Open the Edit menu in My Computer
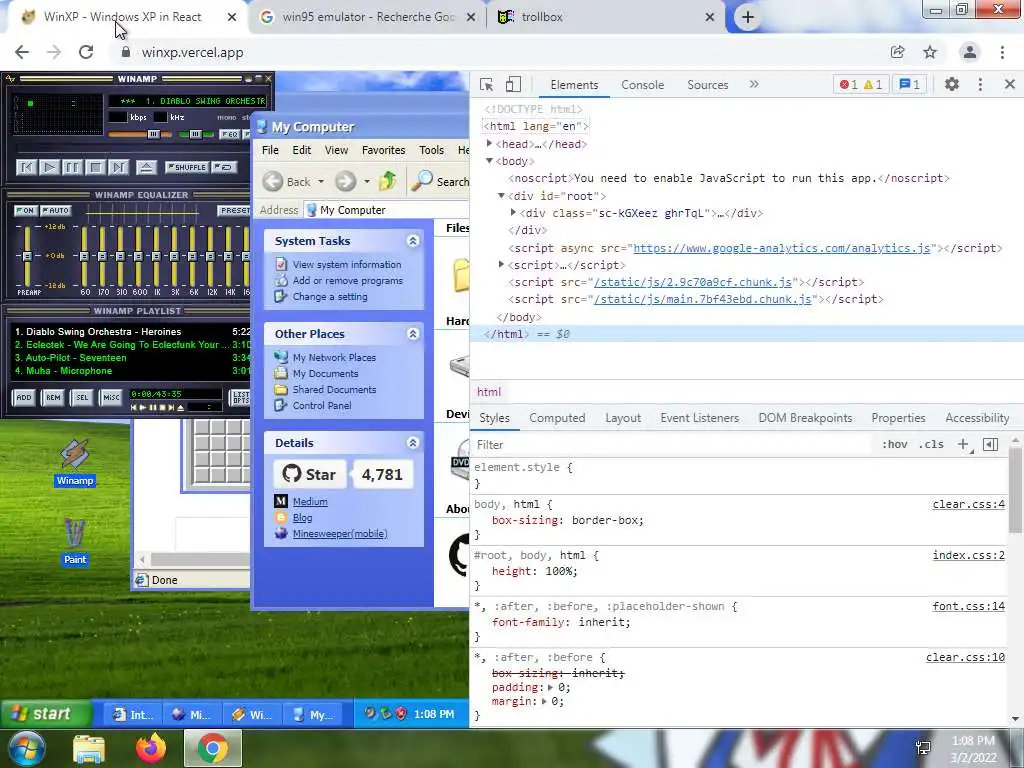Image resolution: width=1024 pixels, height=768 pixels. pos(302,150)
